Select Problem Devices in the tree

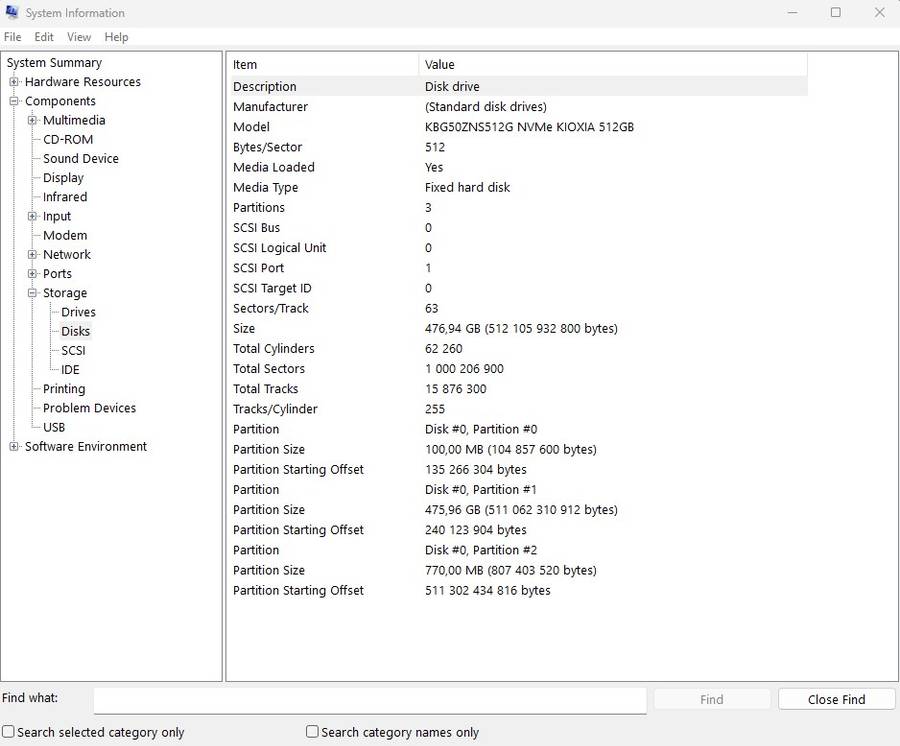click(89, 408)
